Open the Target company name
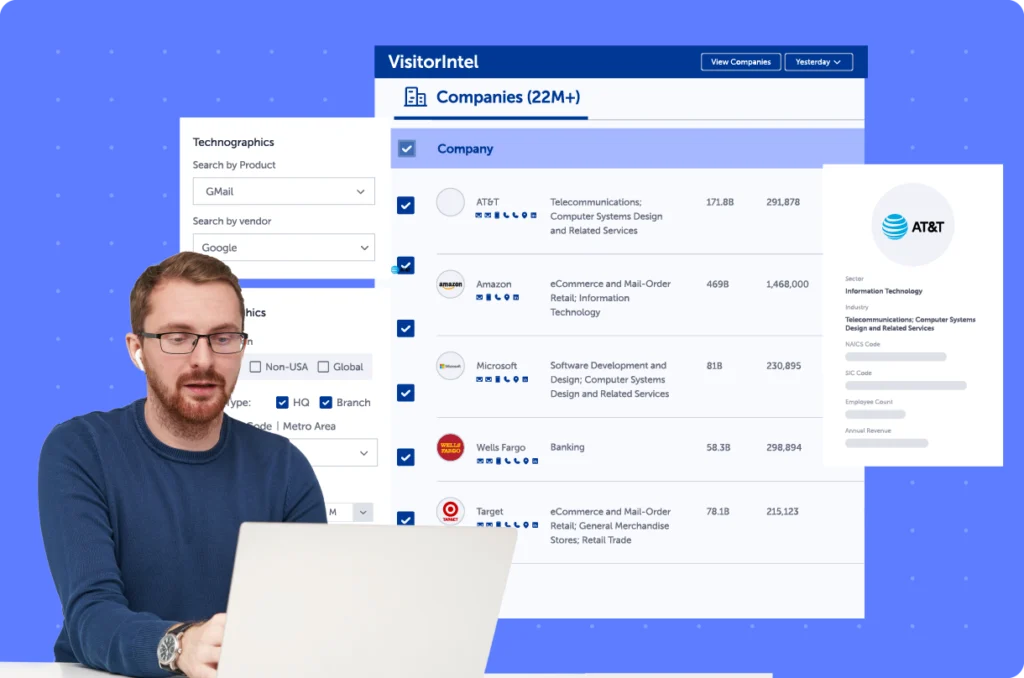 tap(490, 511)
